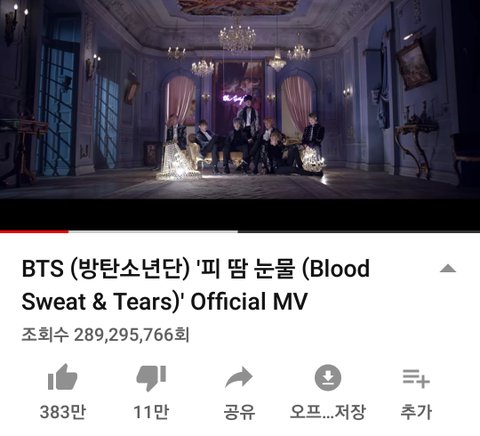Image resolution: width=480 pixels, height=436 pixels.
Task: Seek using the red video progress bar
Action: point(34,231)
